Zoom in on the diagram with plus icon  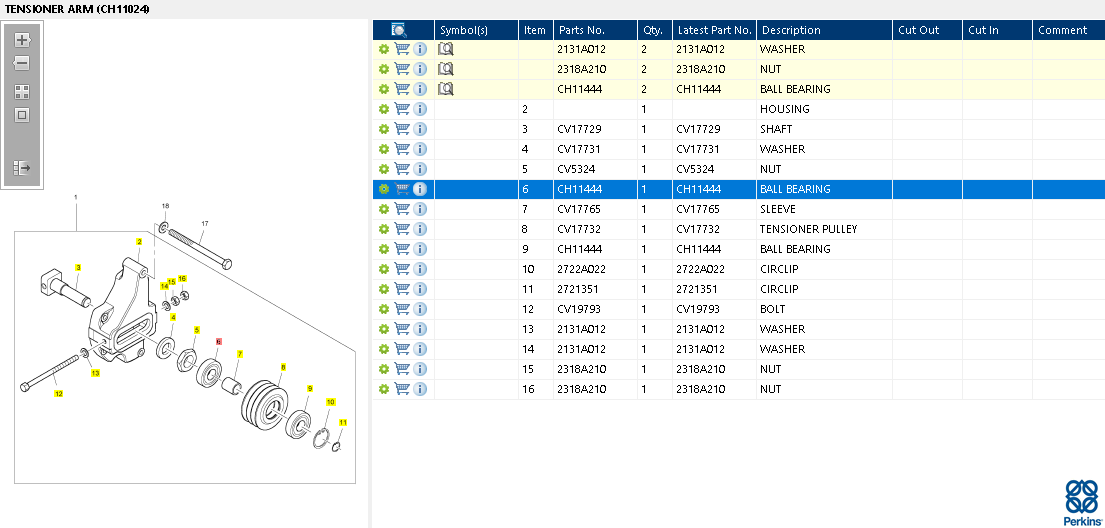(22, 40)
